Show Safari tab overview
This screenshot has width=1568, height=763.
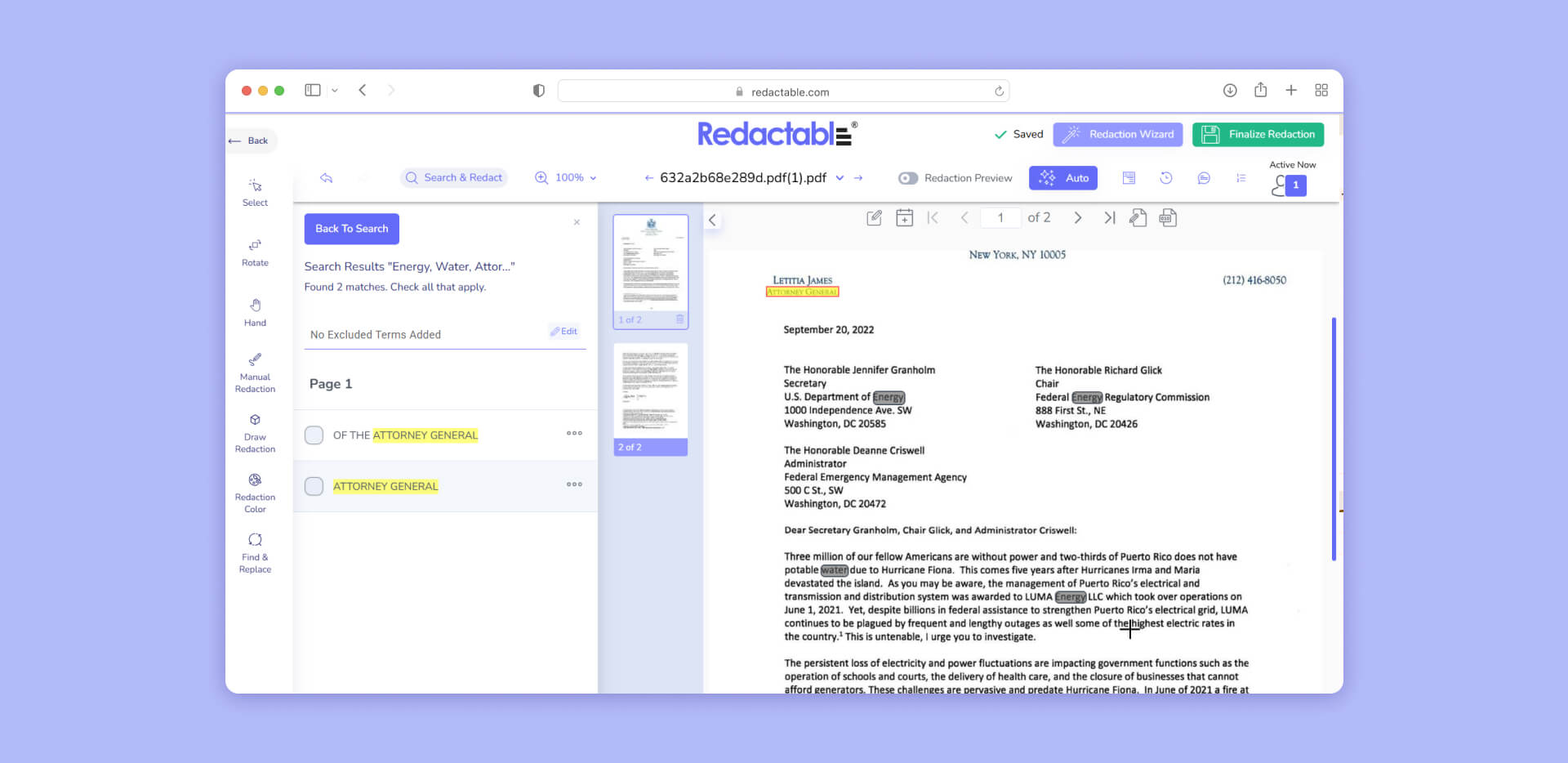click(x=1321, y=91)
